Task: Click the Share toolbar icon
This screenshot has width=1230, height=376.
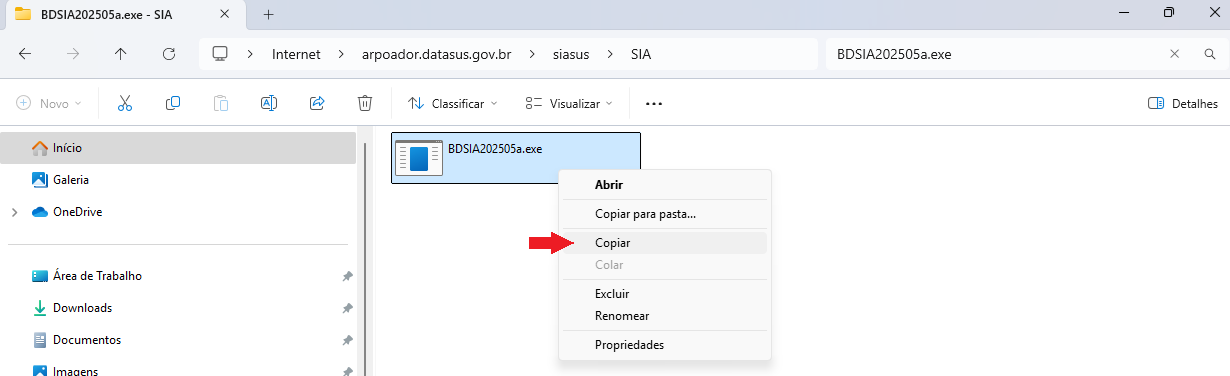Action: tap(317, 103)
